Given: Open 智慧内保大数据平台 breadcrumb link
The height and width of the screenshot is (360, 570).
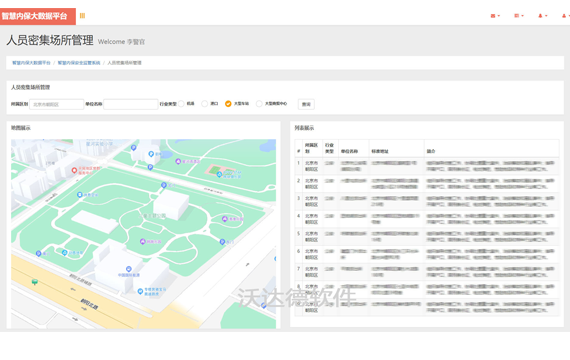Looking at the screenshot, I should 31,63.
